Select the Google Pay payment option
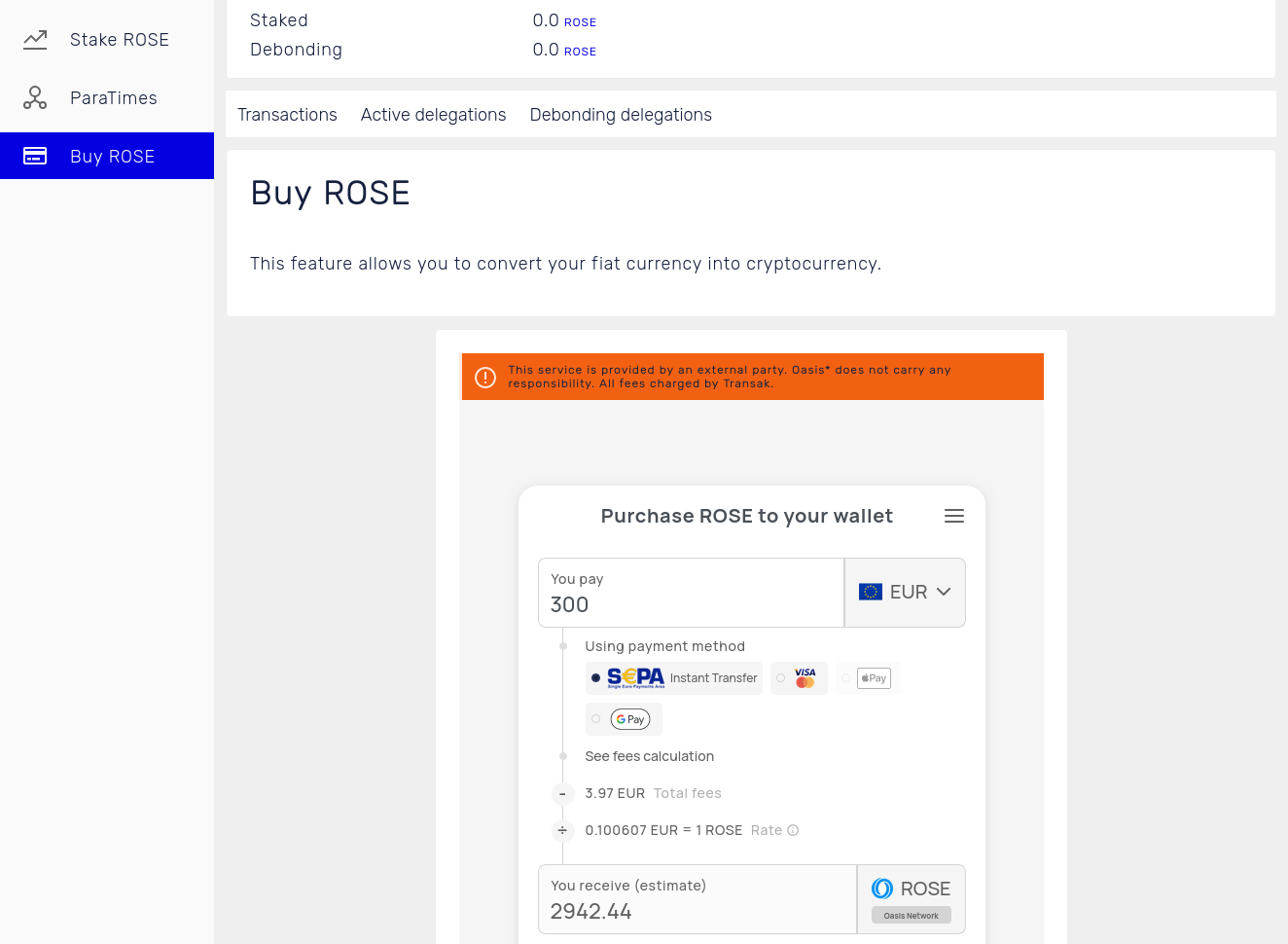Image resolution: width=1288 pixels, height=944 pixels. (x=624, y=719)
